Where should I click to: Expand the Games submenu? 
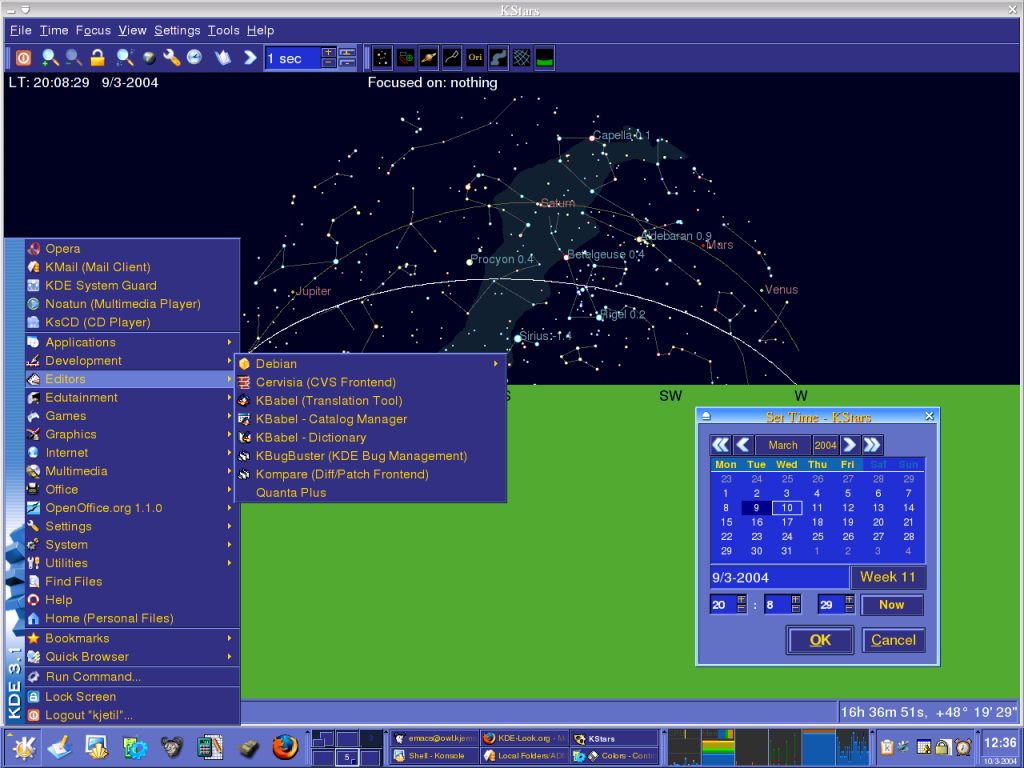(x=133, y=416)
